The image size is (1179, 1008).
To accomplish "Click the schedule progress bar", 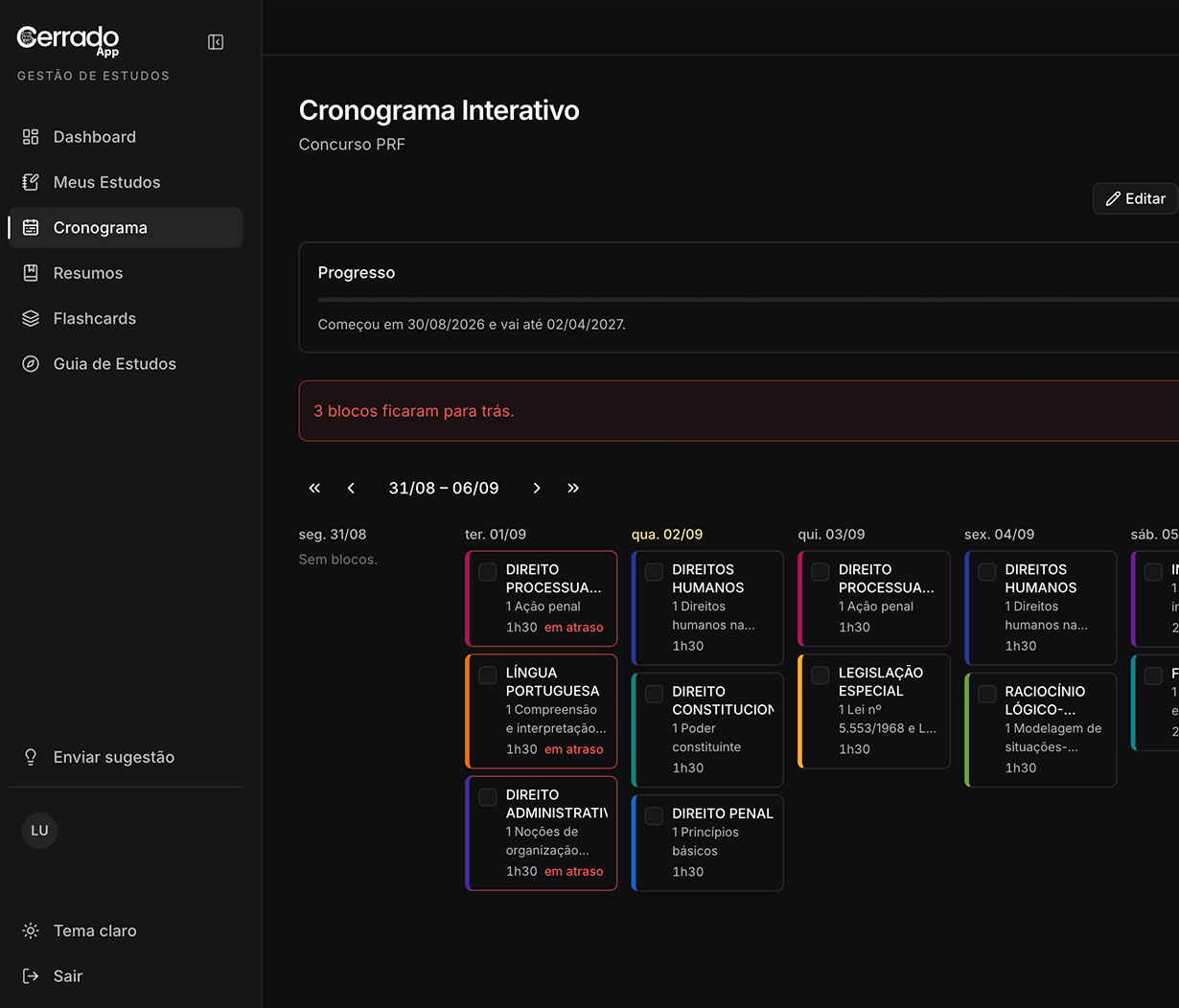I will pos(749,300).
